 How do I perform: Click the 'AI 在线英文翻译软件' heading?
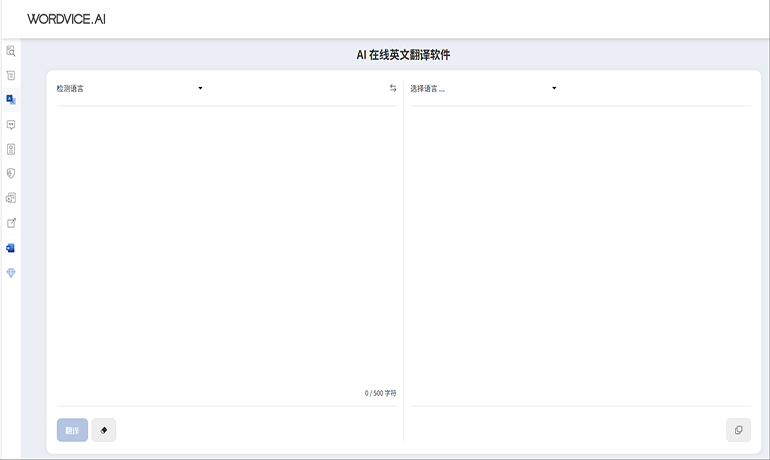[x=403, y=55]
